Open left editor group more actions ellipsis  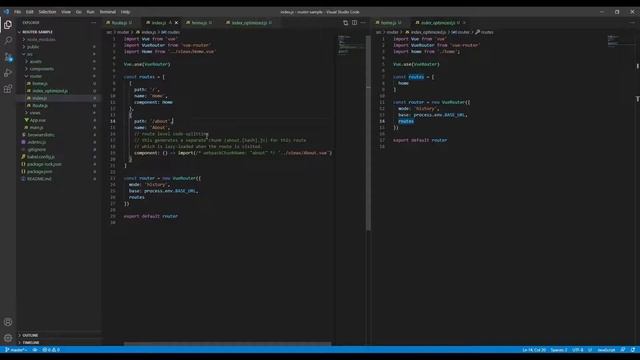tap(363, 23)
